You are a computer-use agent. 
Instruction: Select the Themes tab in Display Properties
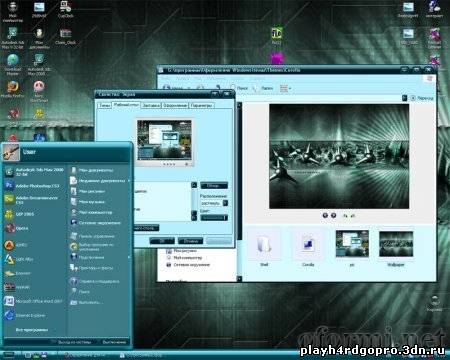click(104, 105)
